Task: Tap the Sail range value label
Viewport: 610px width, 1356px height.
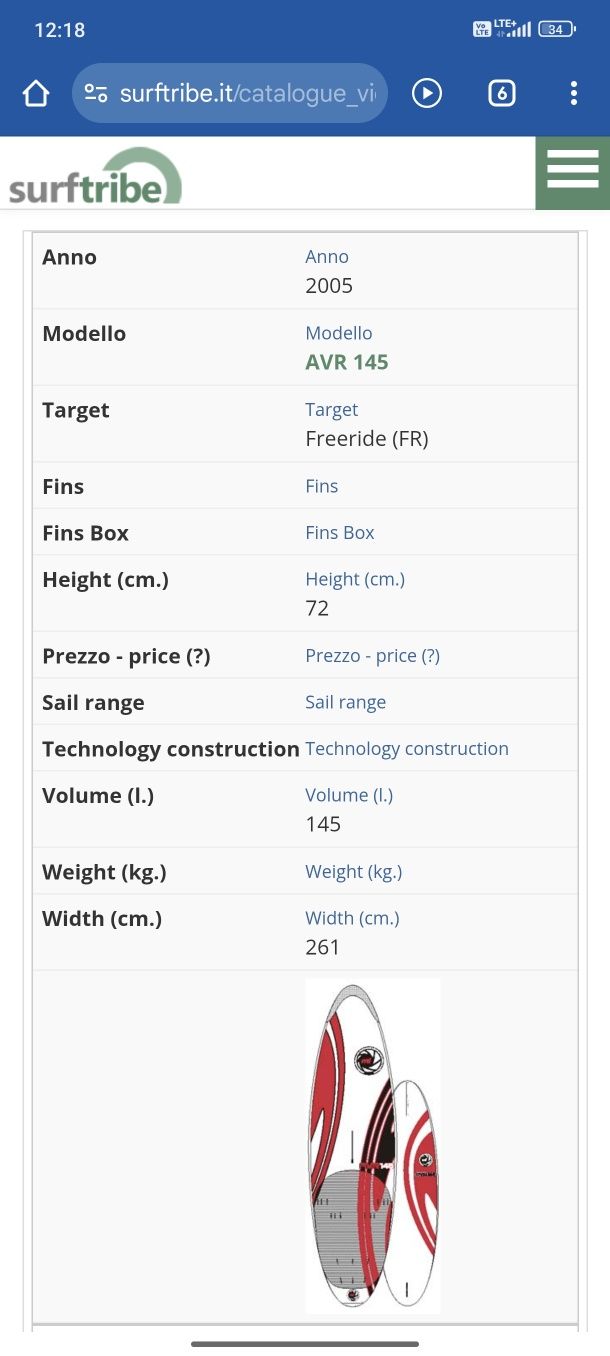Action: pos(345,702)
